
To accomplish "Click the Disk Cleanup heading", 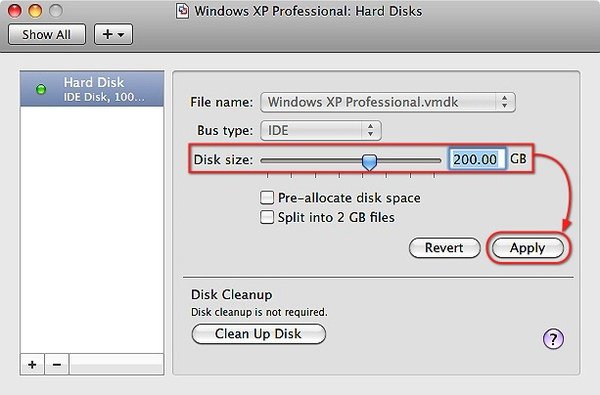I will coord(232,294).
